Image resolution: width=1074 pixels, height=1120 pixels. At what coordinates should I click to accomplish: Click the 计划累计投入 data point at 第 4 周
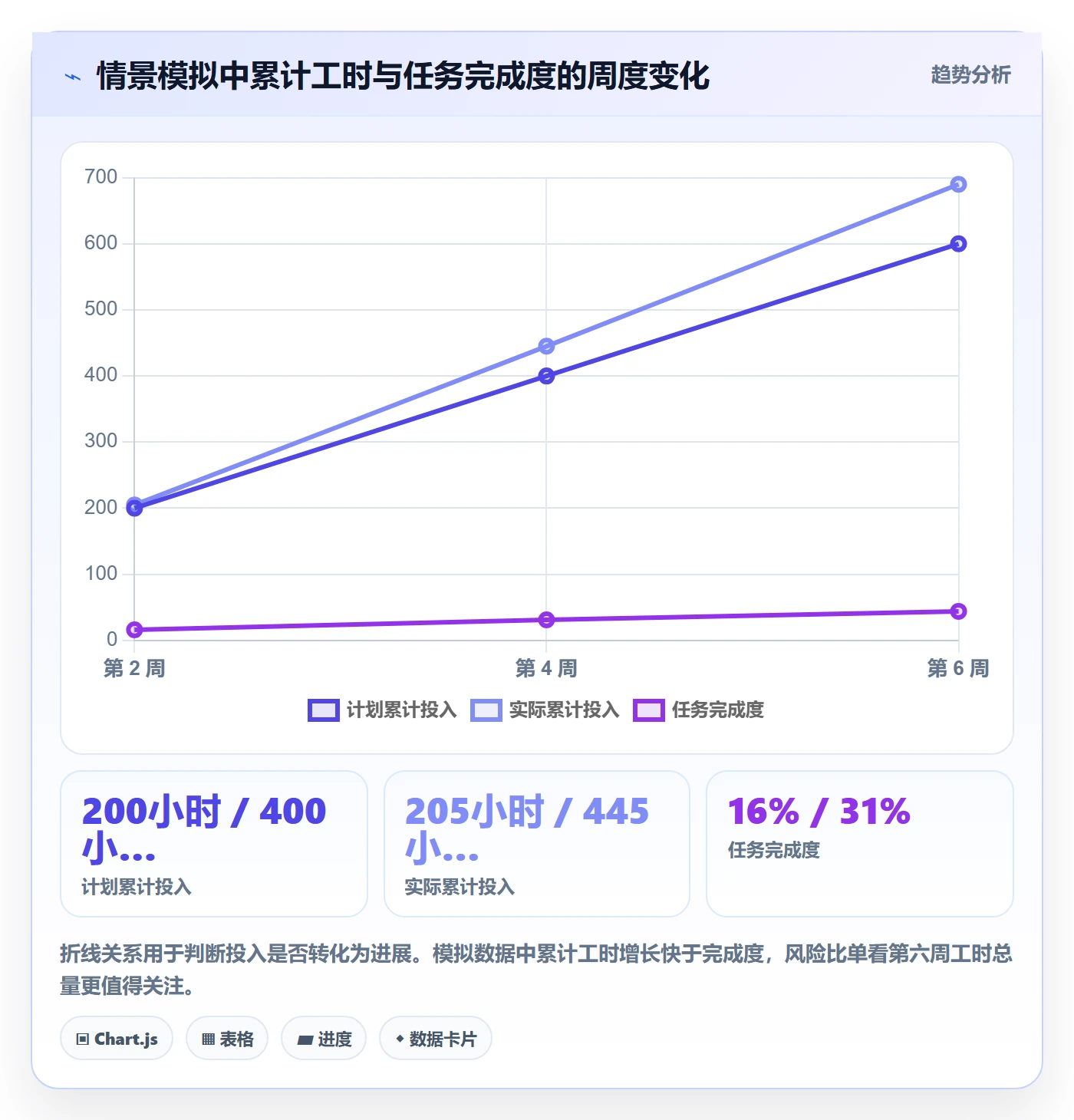[546, 376]
